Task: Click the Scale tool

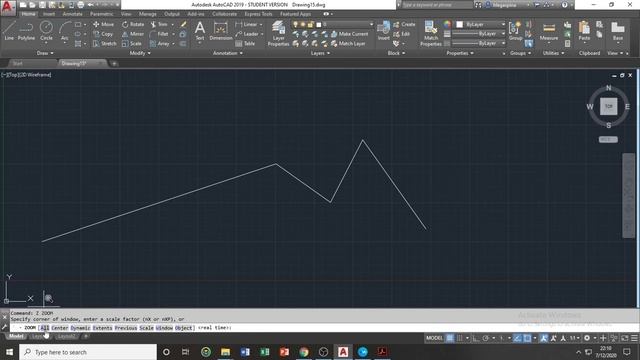Action: (131, 44)
